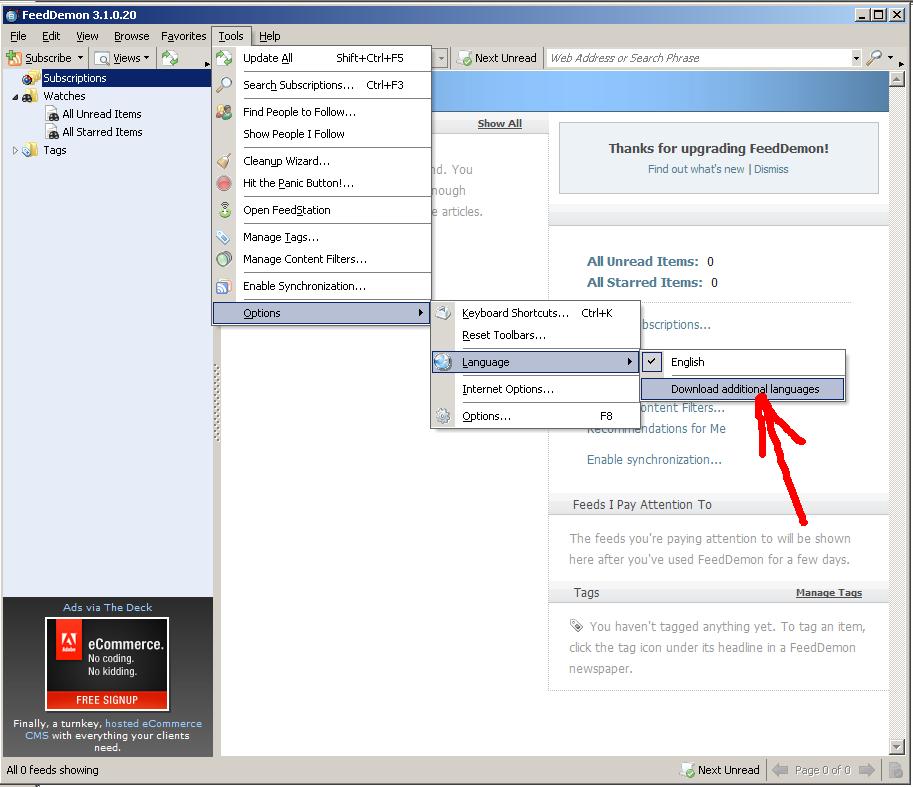The image size is (913, 787).
Task: Choose Internet Options menu entry
Action: tap(535, 389)
